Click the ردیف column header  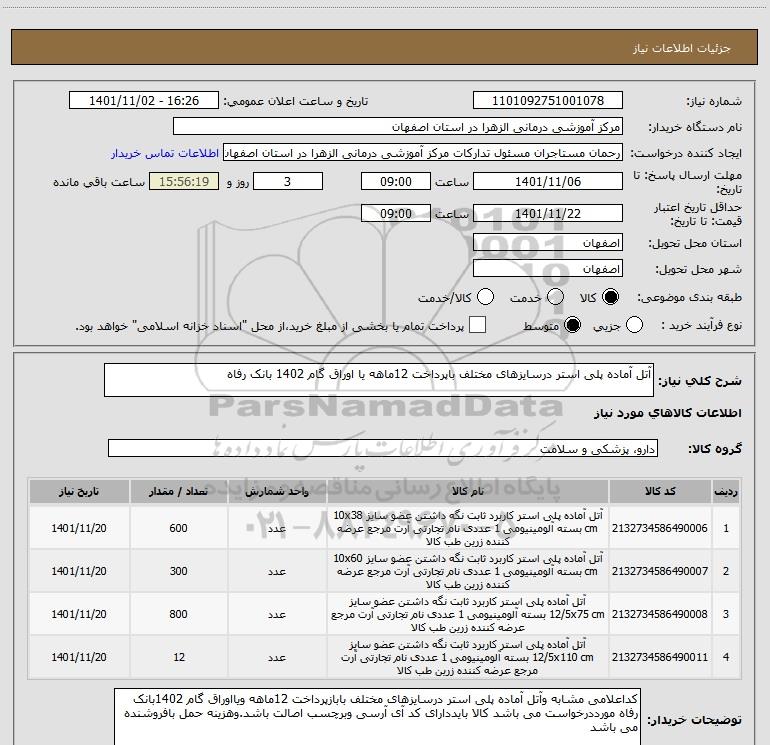pos(726,492)
